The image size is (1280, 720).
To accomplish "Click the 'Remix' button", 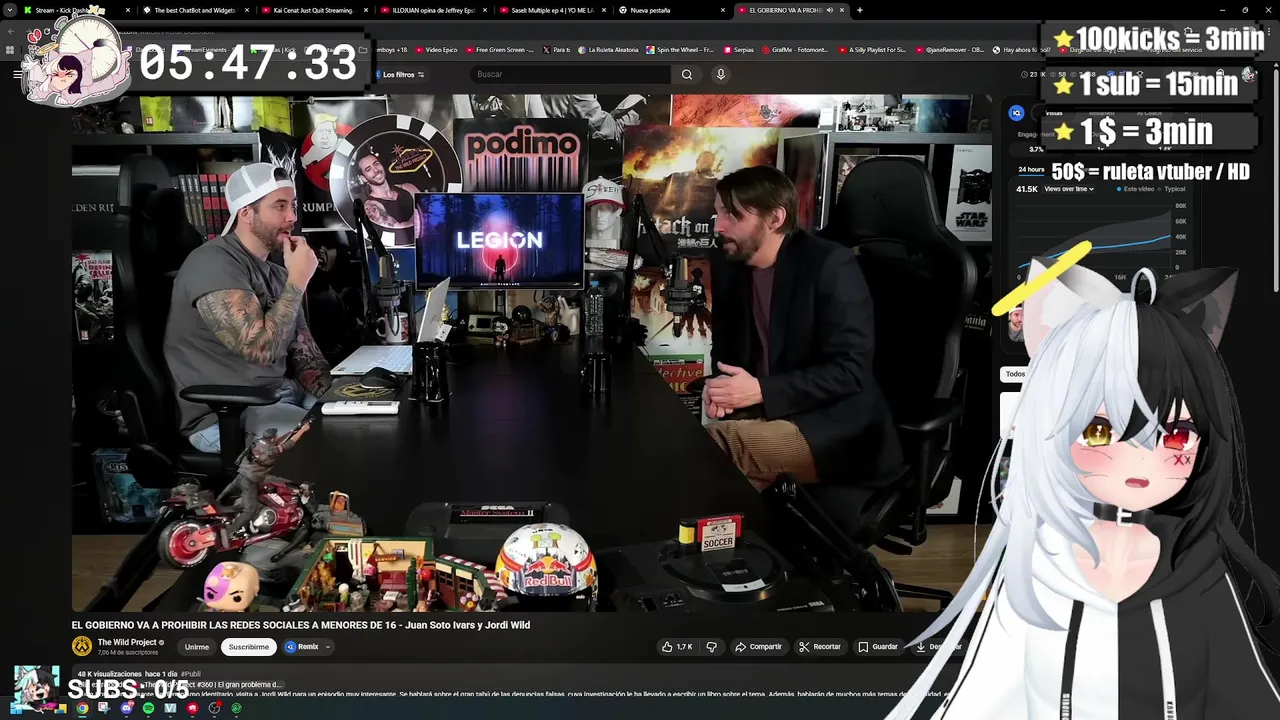I will click(302, 647).
